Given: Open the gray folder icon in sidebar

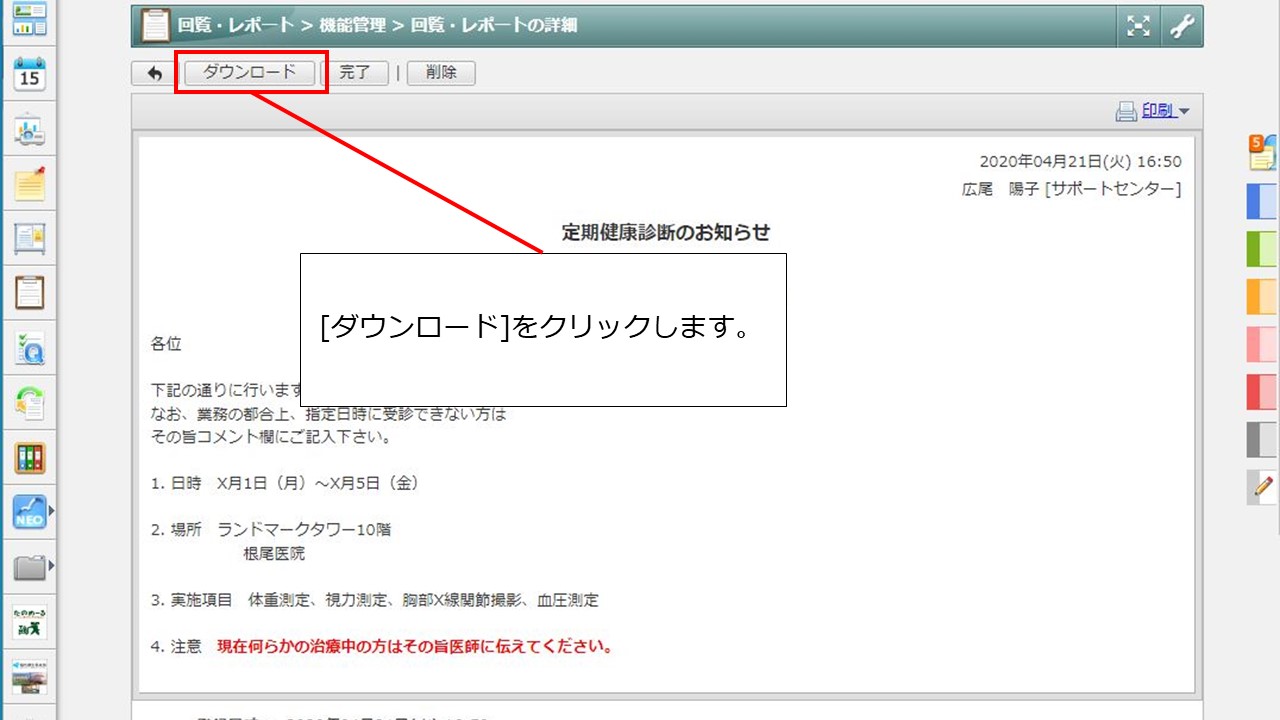Looking at the screenshot, I should click(30, 568).
